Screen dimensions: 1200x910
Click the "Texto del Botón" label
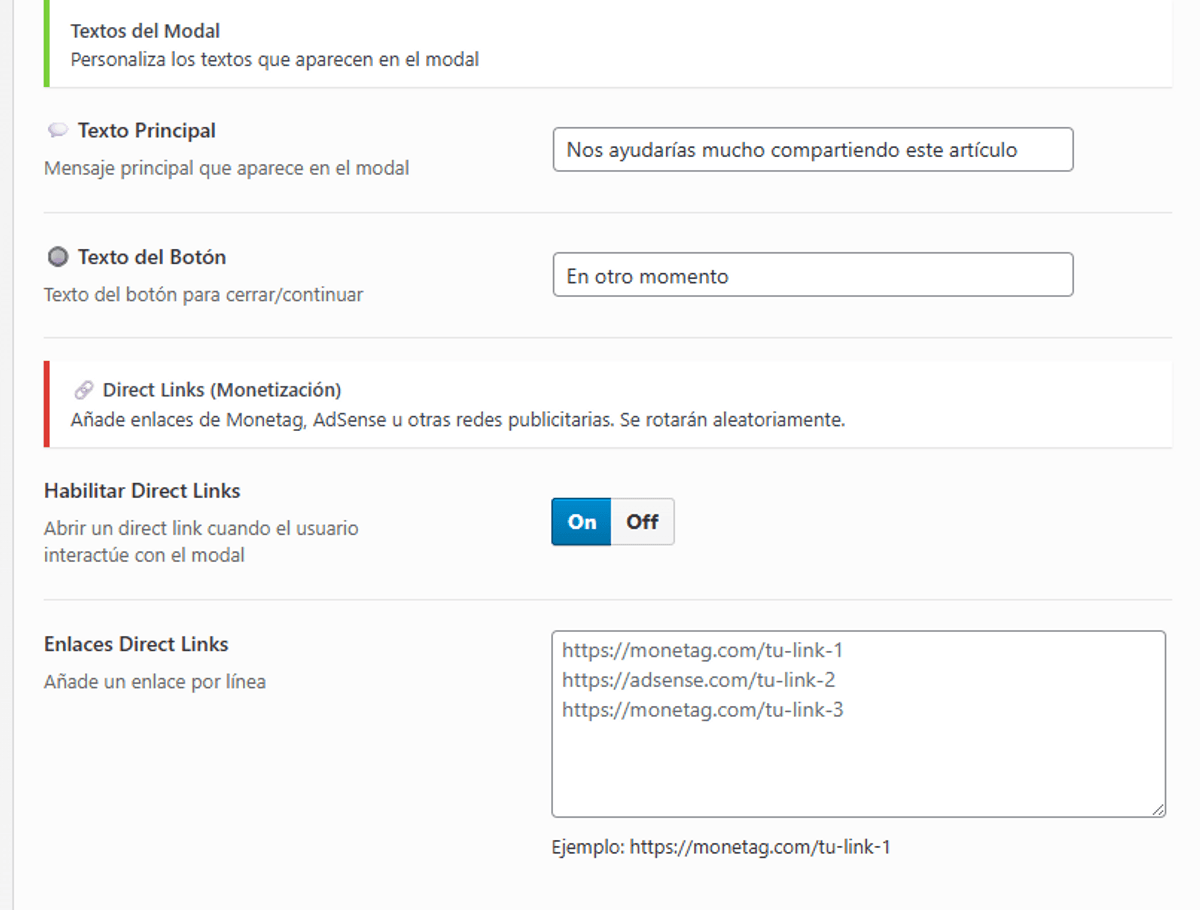[x=152, y=257]
